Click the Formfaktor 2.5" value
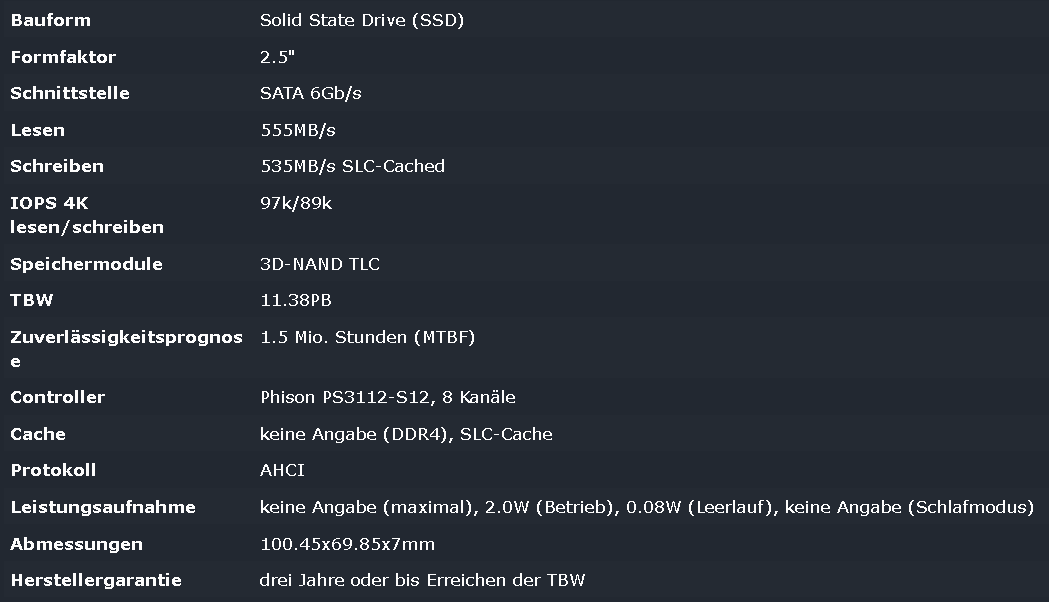The image size is (1049, 602). coord(278,57)
